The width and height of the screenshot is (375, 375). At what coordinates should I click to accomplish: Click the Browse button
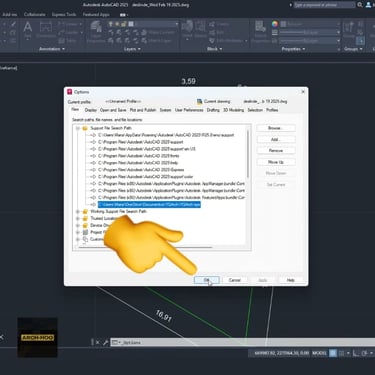pos(276,128)
